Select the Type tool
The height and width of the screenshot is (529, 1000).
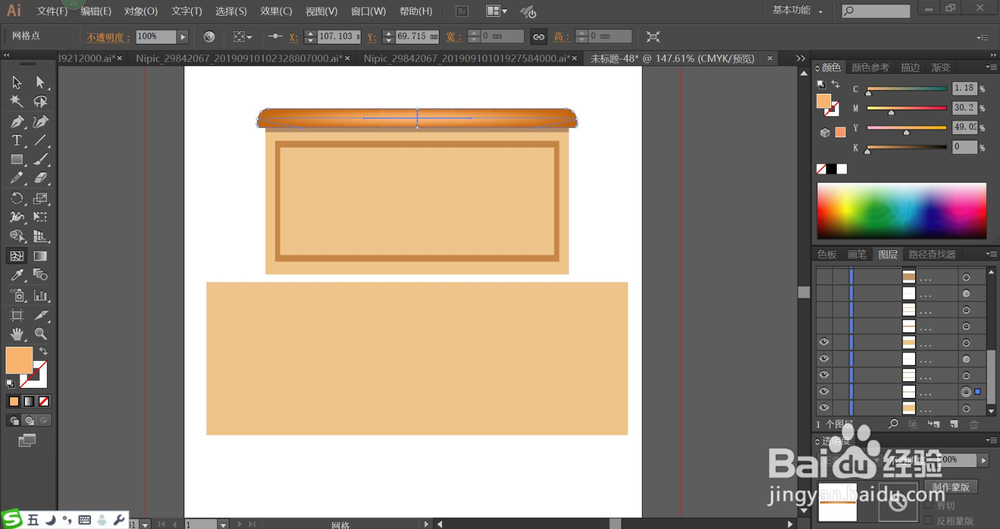pos(17,140)
